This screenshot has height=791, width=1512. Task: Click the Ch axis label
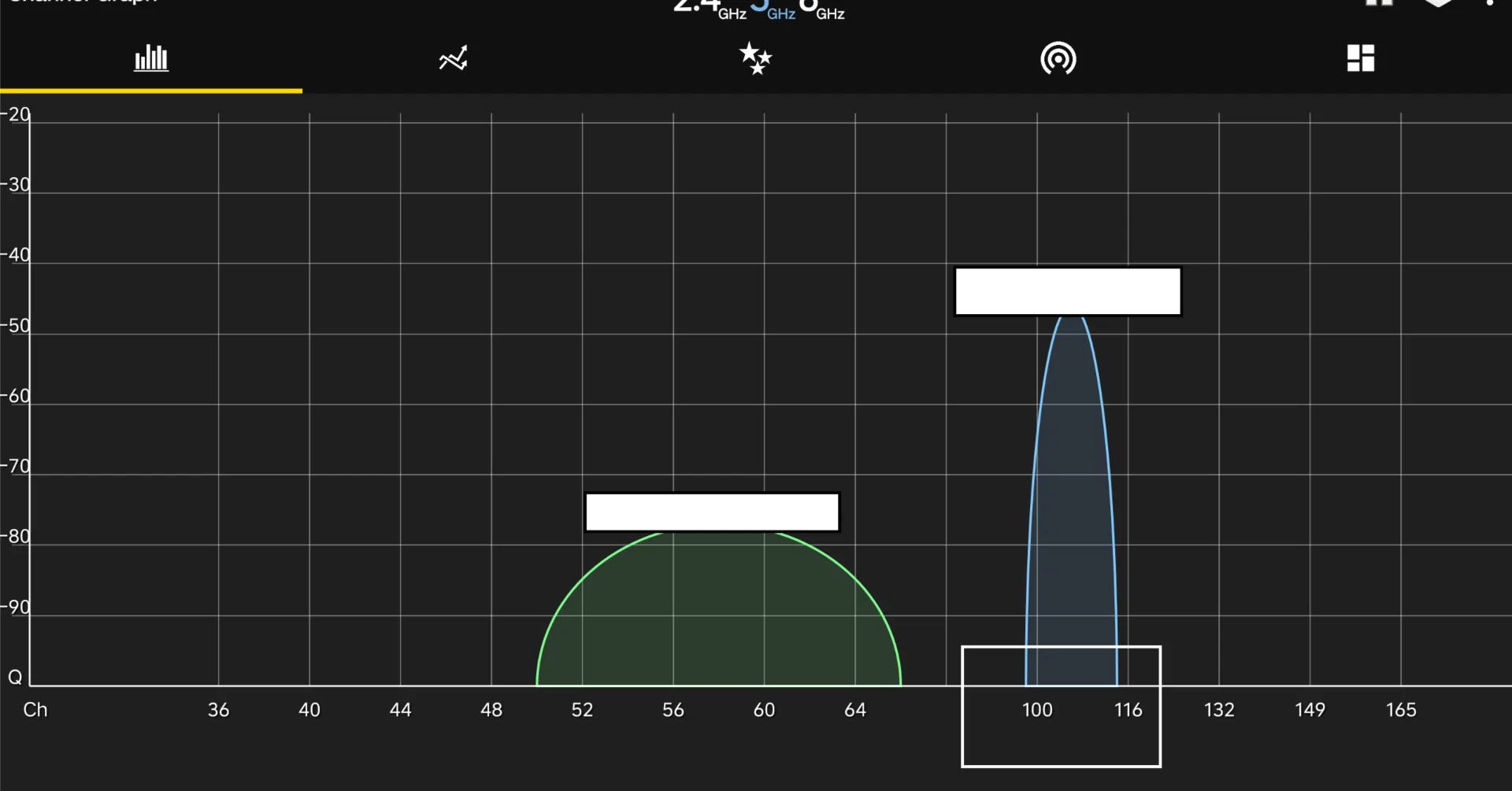(35, 710)
